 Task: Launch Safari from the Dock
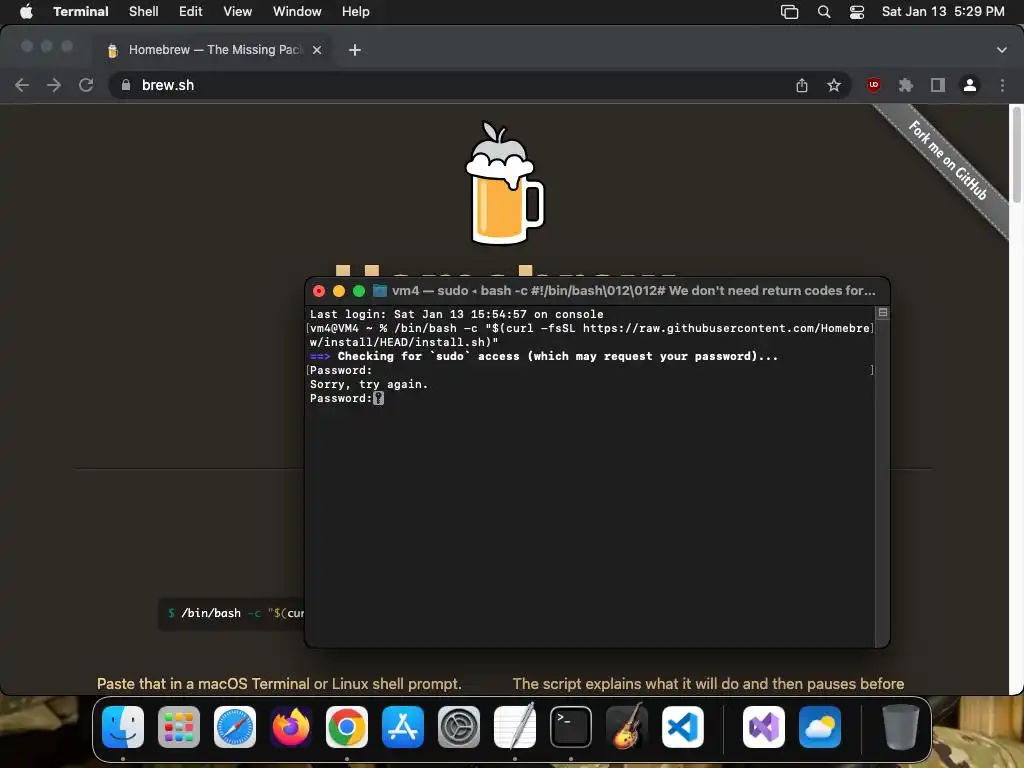pyautogui.click(x=235, y=727)
